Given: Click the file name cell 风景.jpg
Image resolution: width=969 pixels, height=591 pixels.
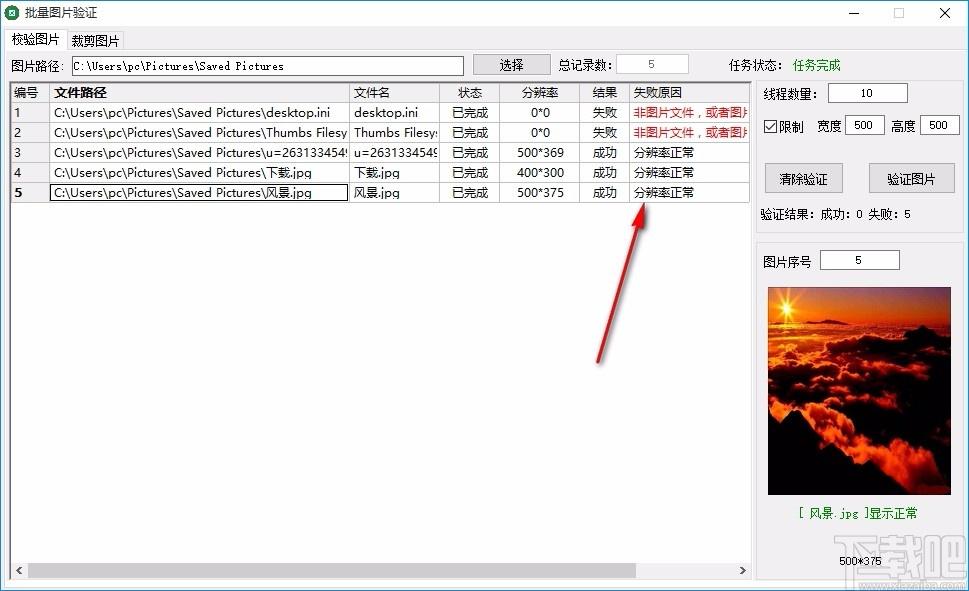Looking at the screenshot, I should tap(394, 192).
